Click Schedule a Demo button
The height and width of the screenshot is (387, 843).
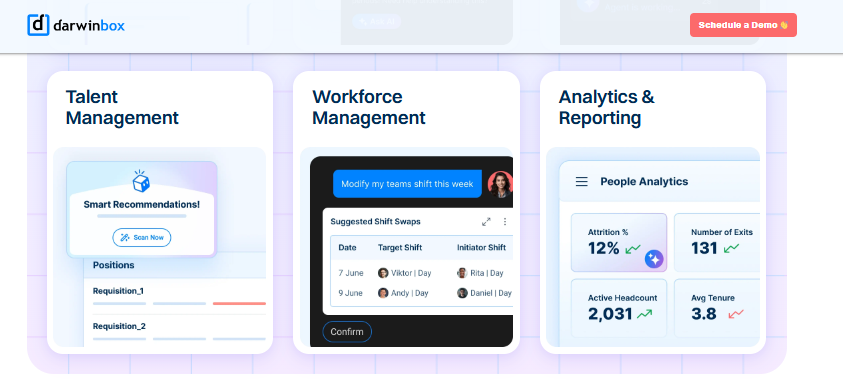pyautogui.click(x=743, y=25)
